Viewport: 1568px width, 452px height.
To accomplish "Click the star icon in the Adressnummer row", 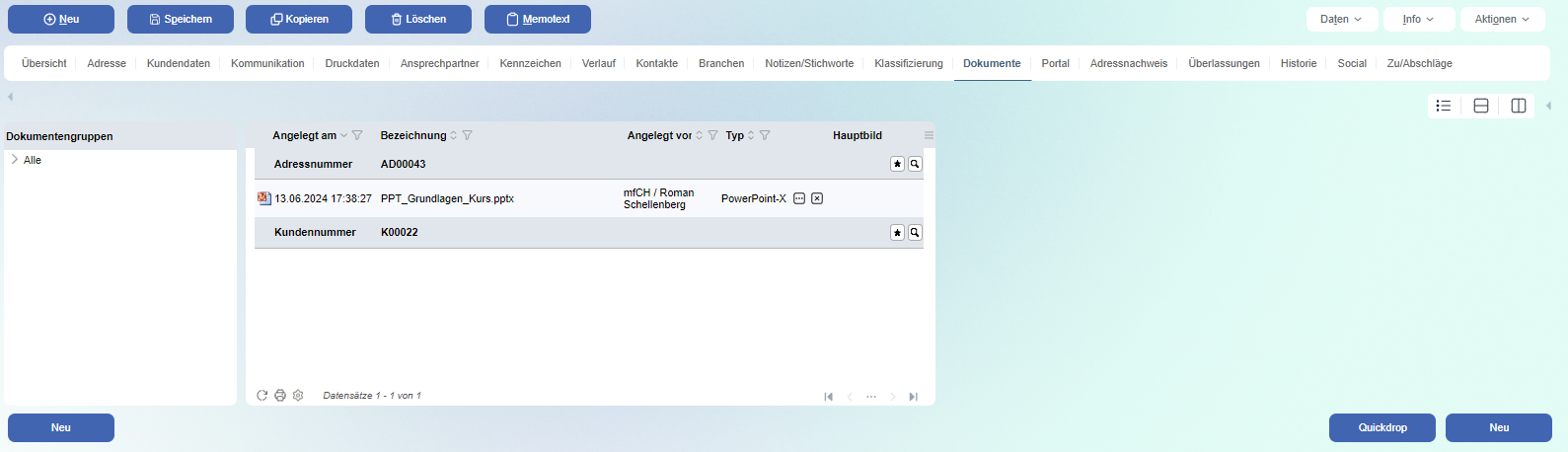I will point(897,164).
